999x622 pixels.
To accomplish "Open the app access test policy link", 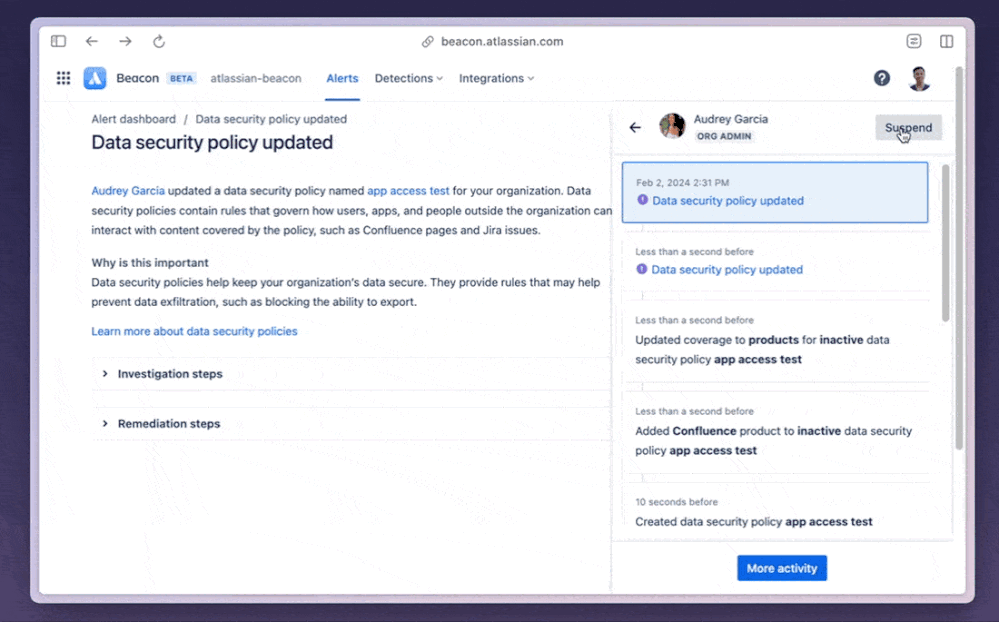I will (408, 191).
